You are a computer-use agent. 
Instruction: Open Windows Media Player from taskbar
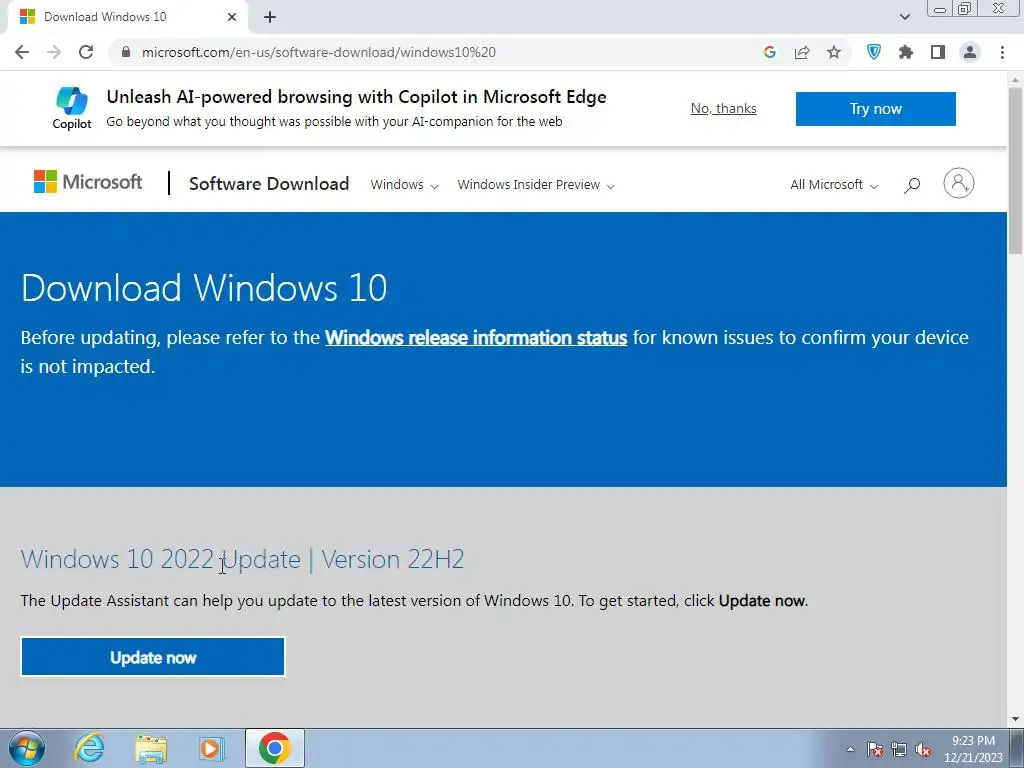(212, 748)
